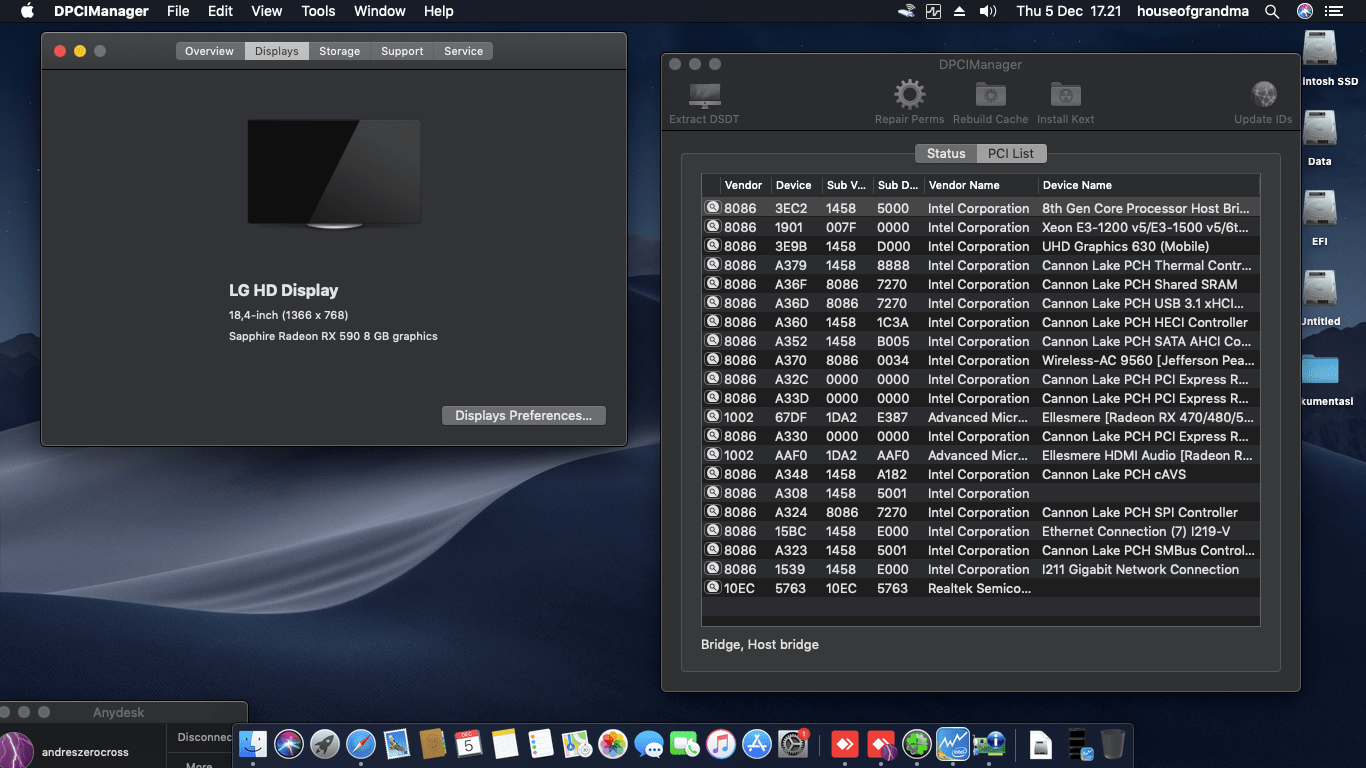Click Displays Preferences button
Image resolution: width=1366 pixels, height=768 pixels.
click(524, 415)
